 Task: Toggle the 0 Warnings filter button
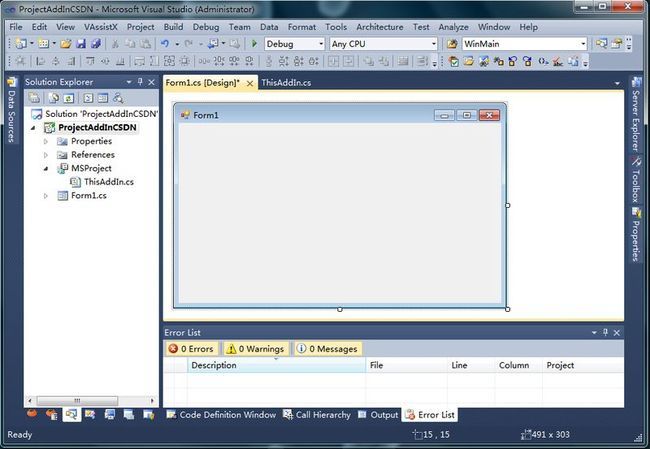pyautogui.click(x=255, y=349)
